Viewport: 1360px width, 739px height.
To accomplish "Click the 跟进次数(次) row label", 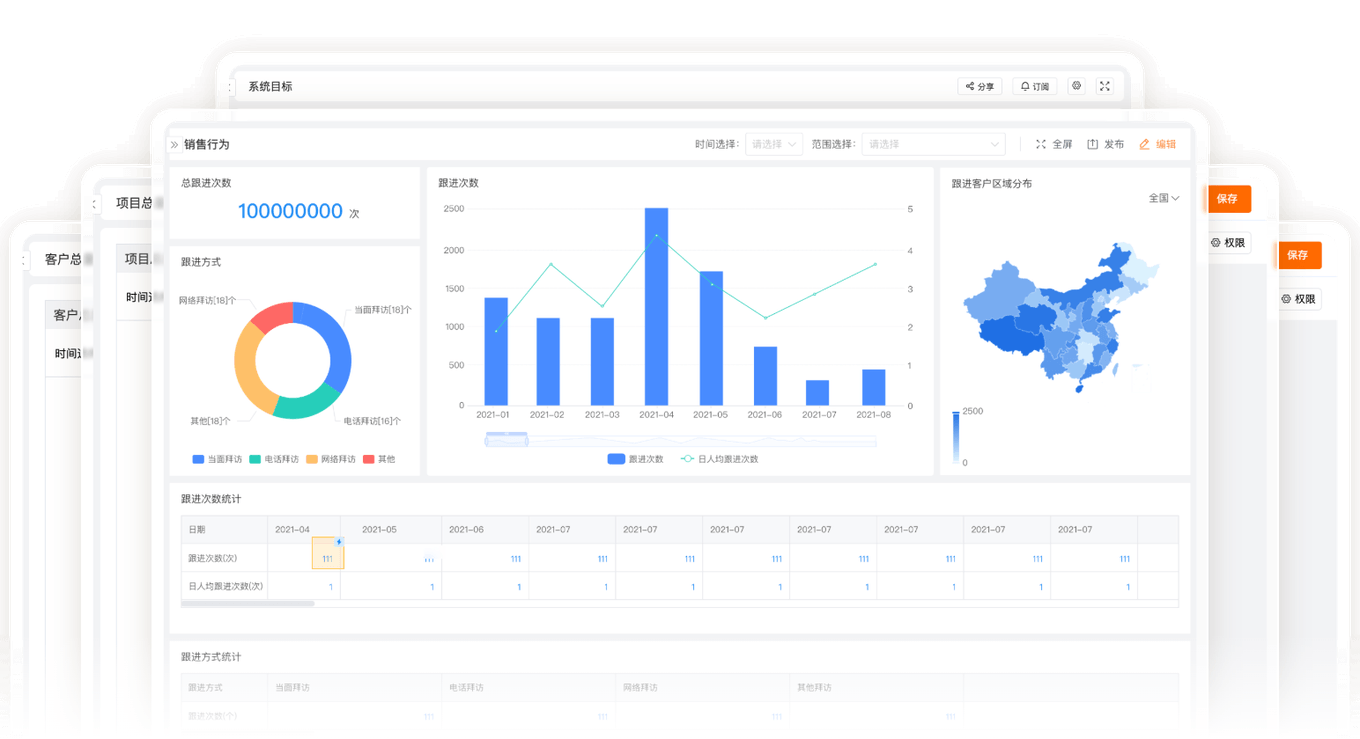I will [x=213, y=558].
